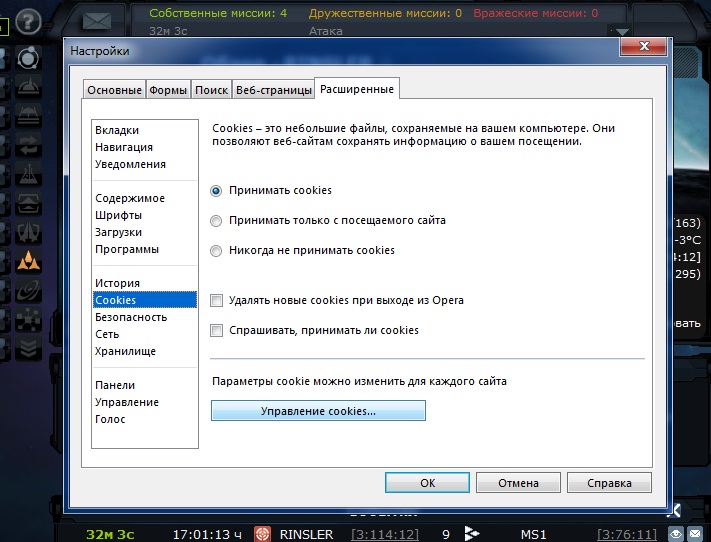Click 'Дружественные миссии: 0' in game header

click(x=385, y=13)
